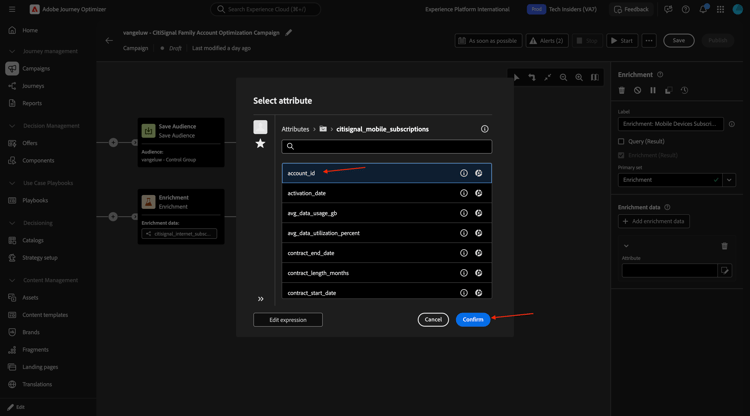This screenshot has height=416, width=750.
Task: Click info icon for activation_date row
Action: click(463, 193)
